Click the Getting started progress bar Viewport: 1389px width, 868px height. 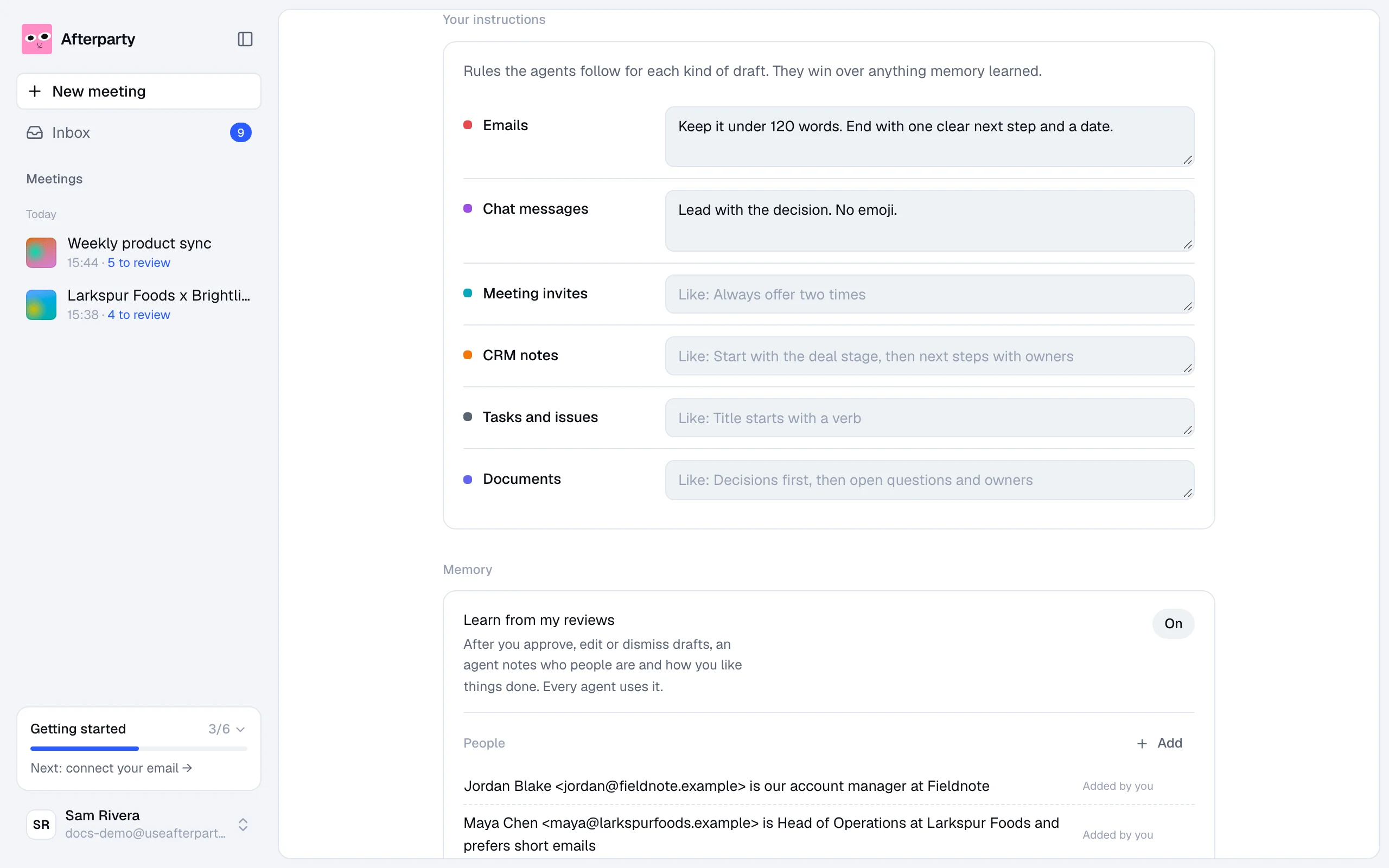139,749
